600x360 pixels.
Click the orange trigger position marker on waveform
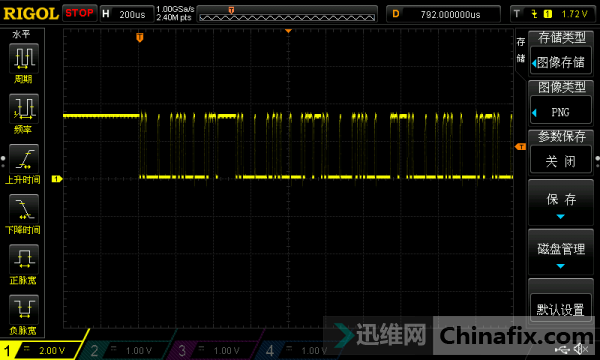coord(140,37)
